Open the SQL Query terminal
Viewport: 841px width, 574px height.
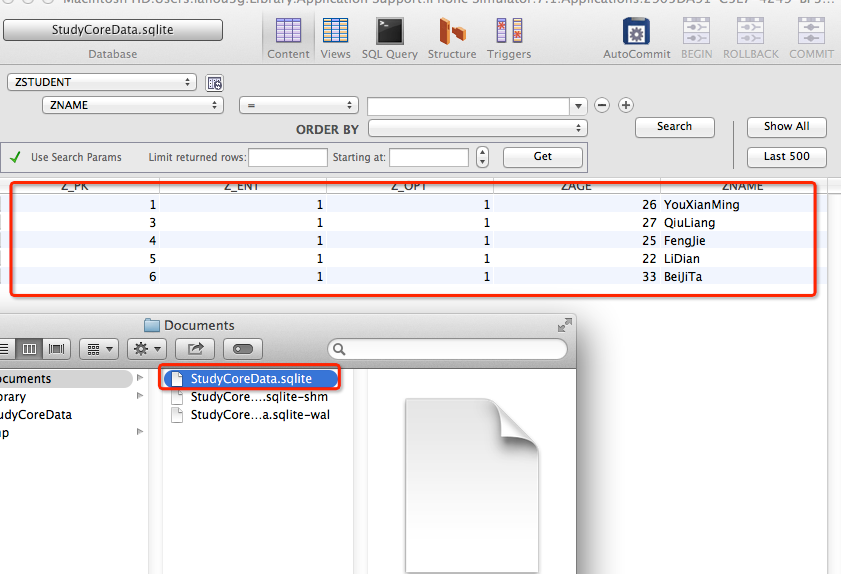[389, 38]
